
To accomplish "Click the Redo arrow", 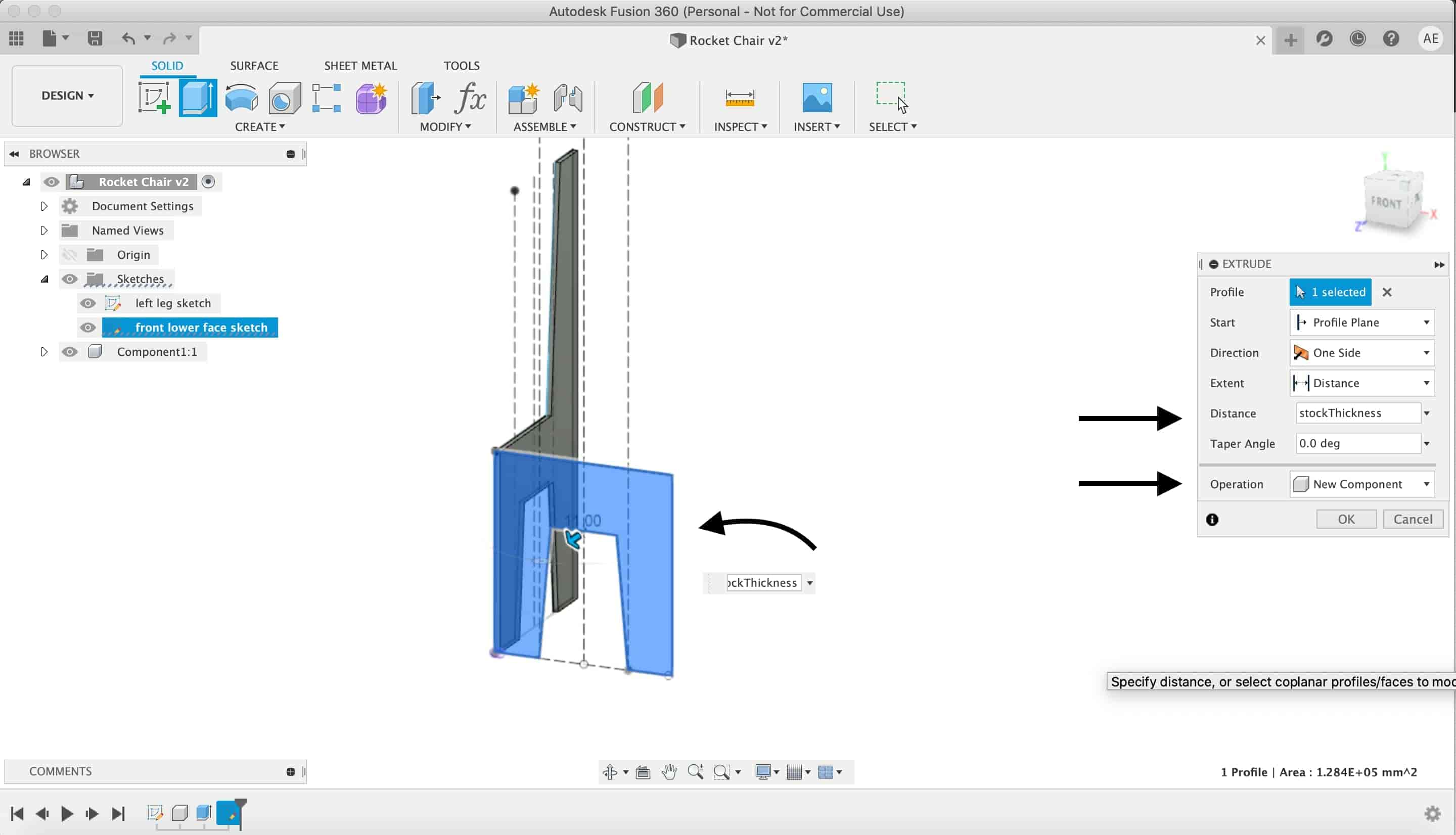I will tap(169, 38).
